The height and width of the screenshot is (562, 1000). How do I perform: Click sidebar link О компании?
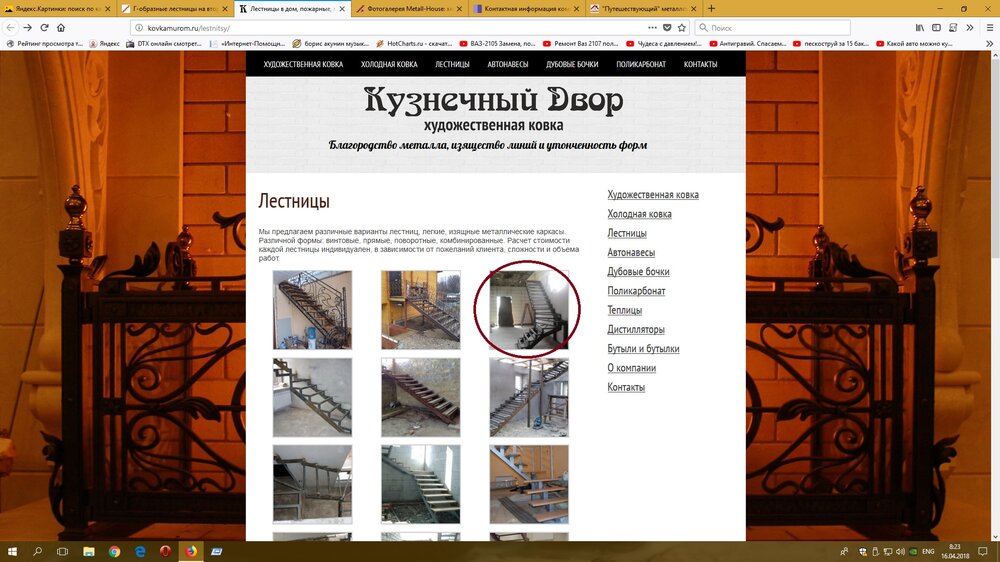tap(631, 368)
